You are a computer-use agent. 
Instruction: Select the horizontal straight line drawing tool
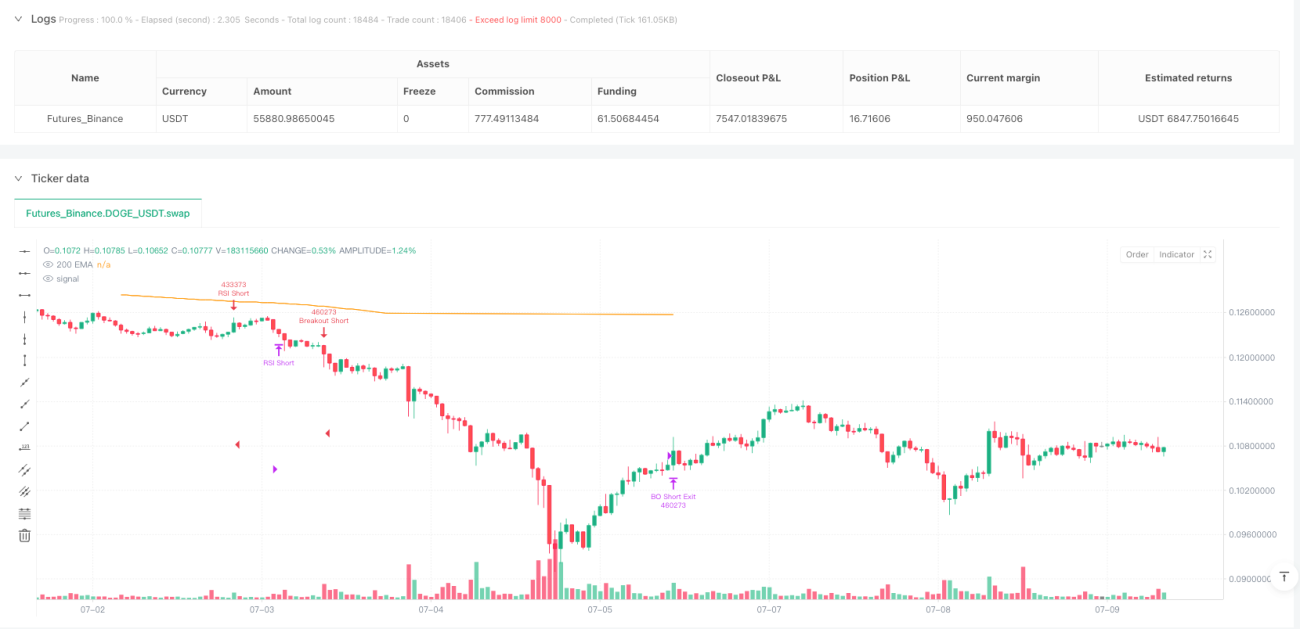[25, 251]
